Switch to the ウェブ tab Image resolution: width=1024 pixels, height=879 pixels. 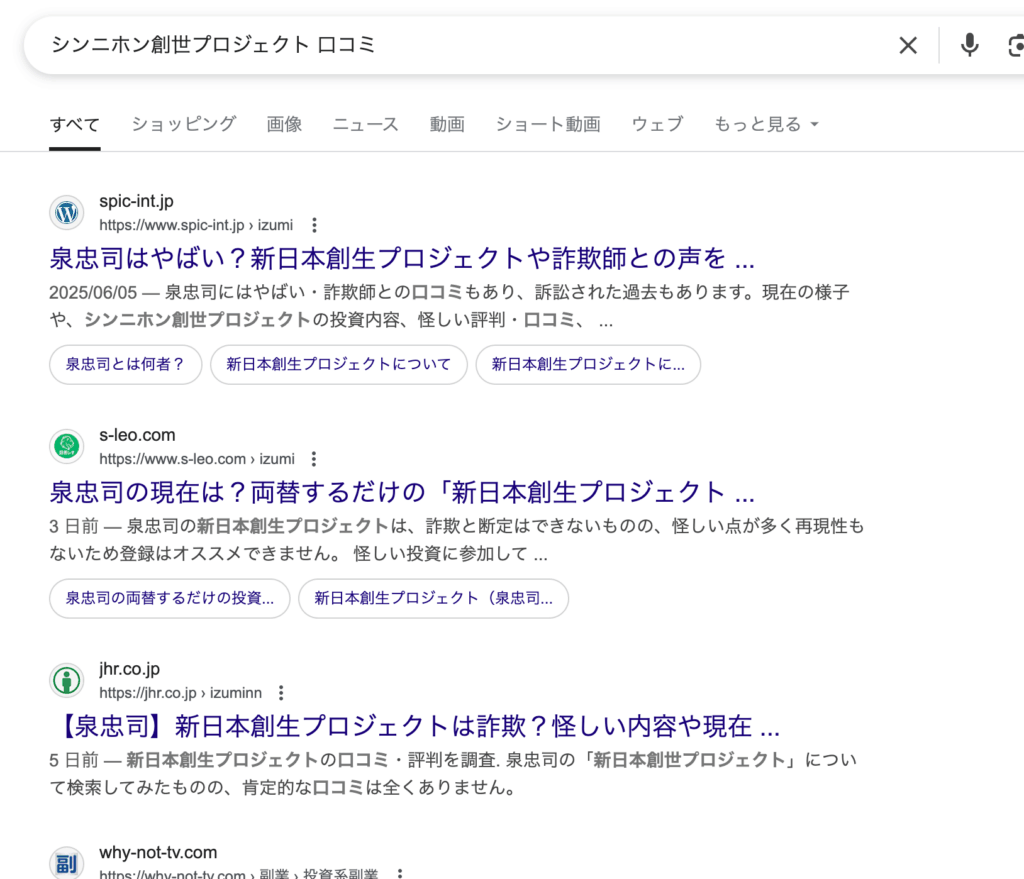[x=657, y=124]
